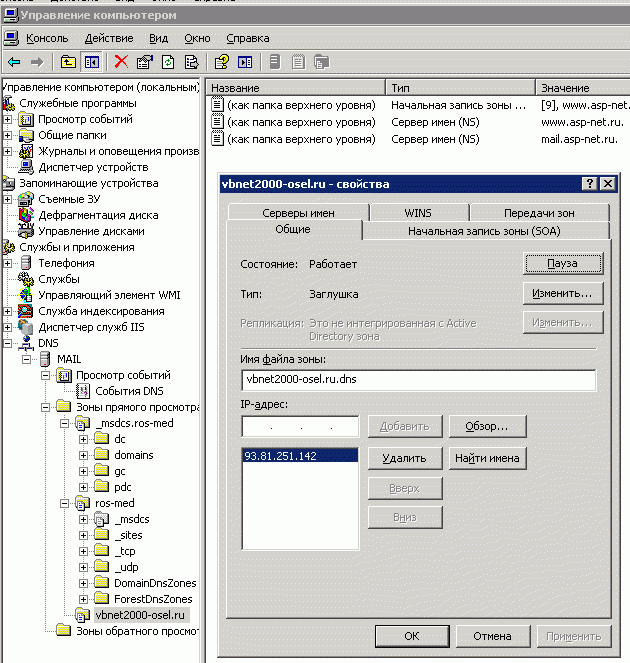Expand the domains folder
The width and height of the screenshot is (630, 663).
coord(83,455)
